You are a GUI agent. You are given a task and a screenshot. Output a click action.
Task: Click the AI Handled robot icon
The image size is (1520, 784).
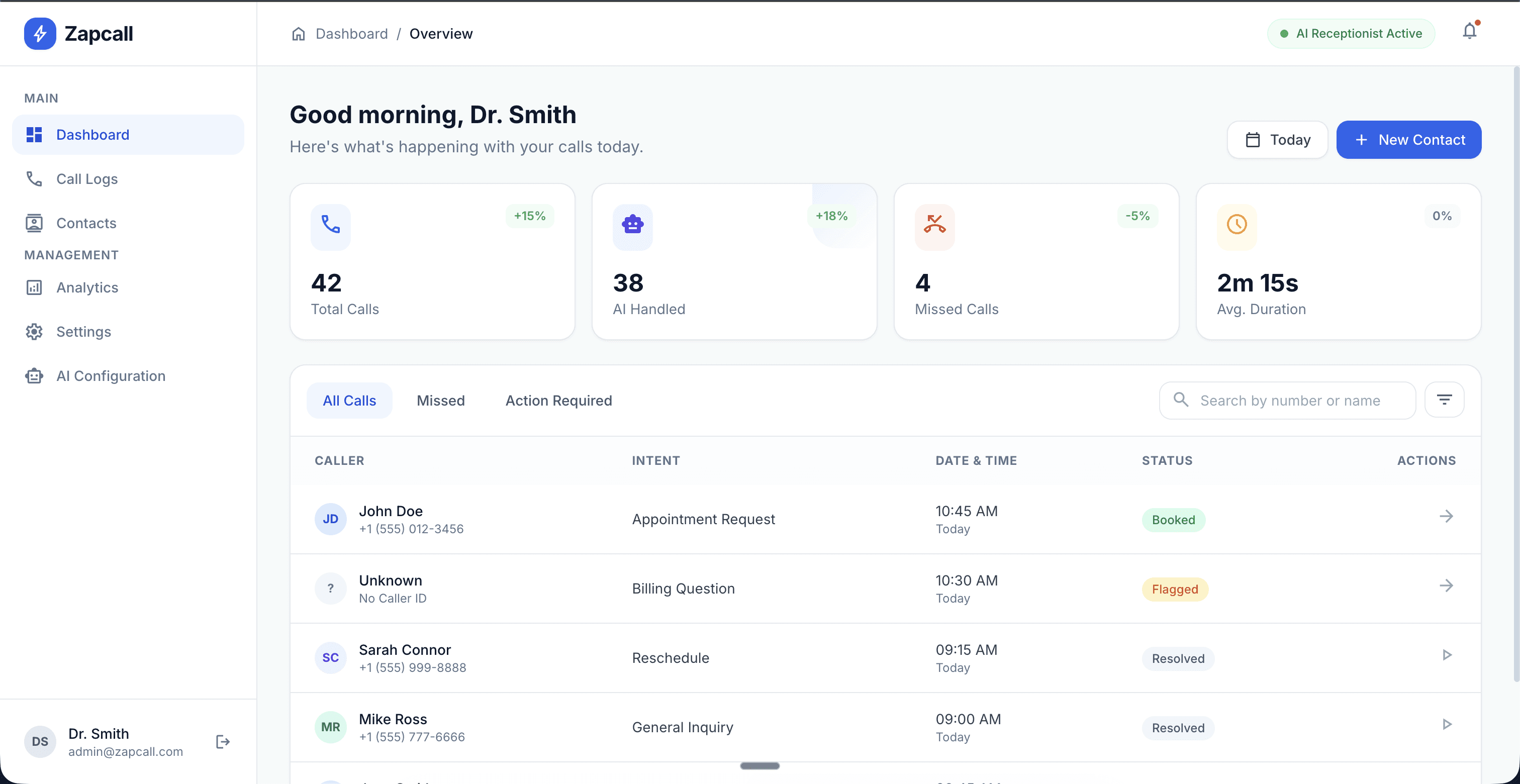(632, 224)
